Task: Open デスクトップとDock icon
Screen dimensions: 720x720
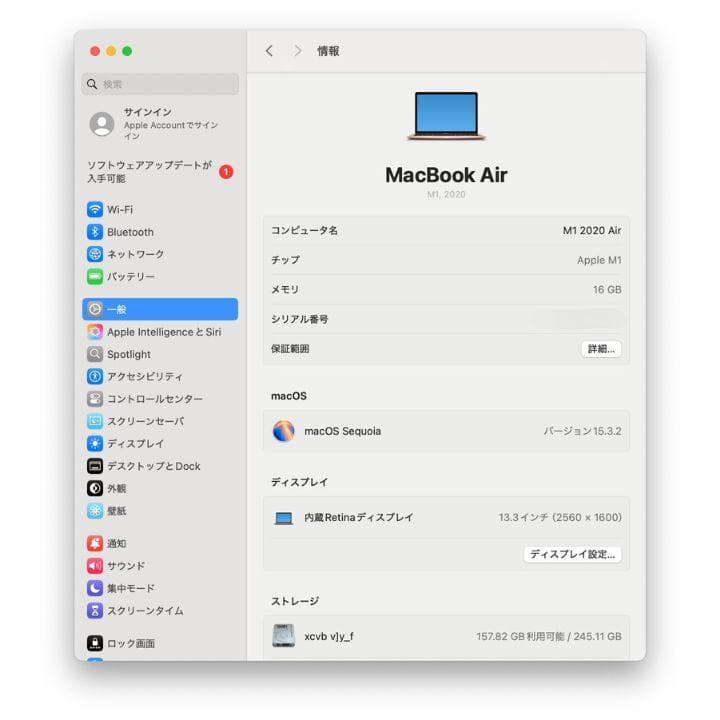Action: tap(95, 466)
